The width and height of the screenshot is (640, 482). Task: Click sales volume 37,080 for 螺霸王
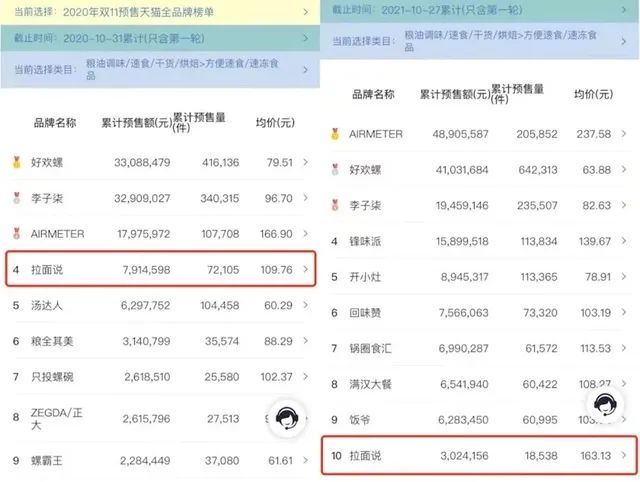[x=222, y=461]
